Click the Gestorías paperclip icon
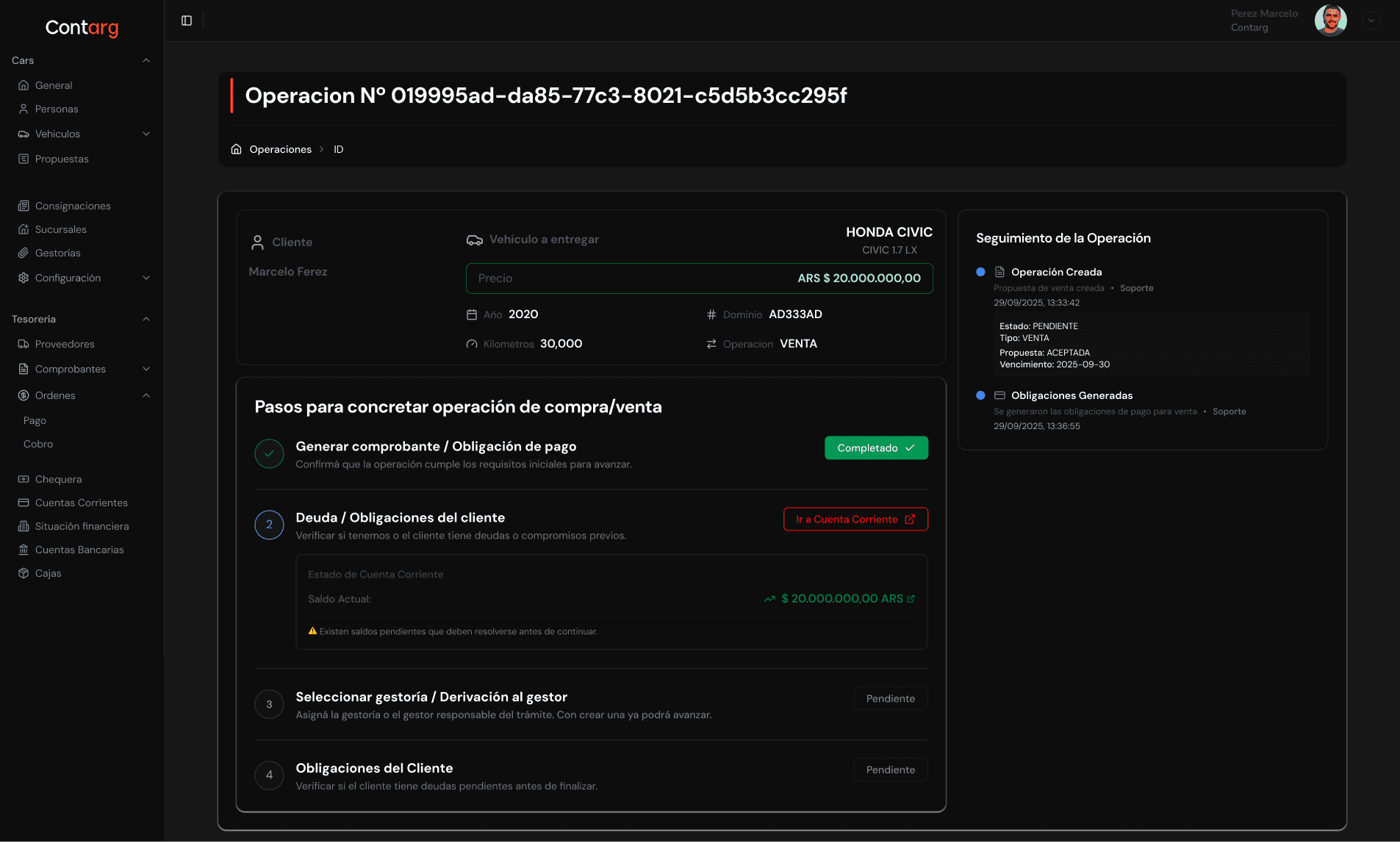This screenshot has width=1400, height=842. pyautogui.click(x=24, y=253)
